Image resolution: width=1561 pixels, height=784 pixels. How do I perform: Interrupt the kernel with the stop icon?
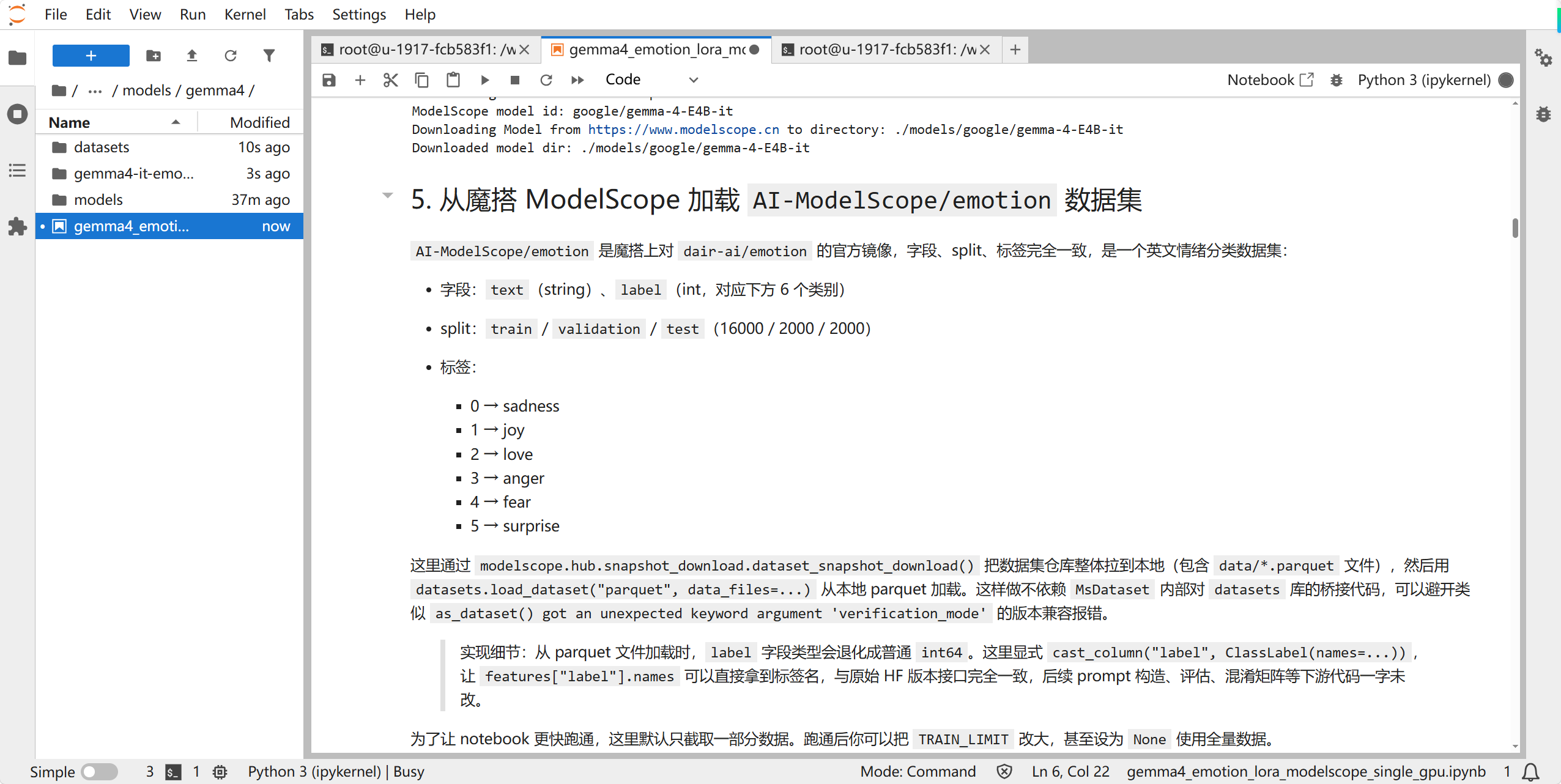point(515,80)
